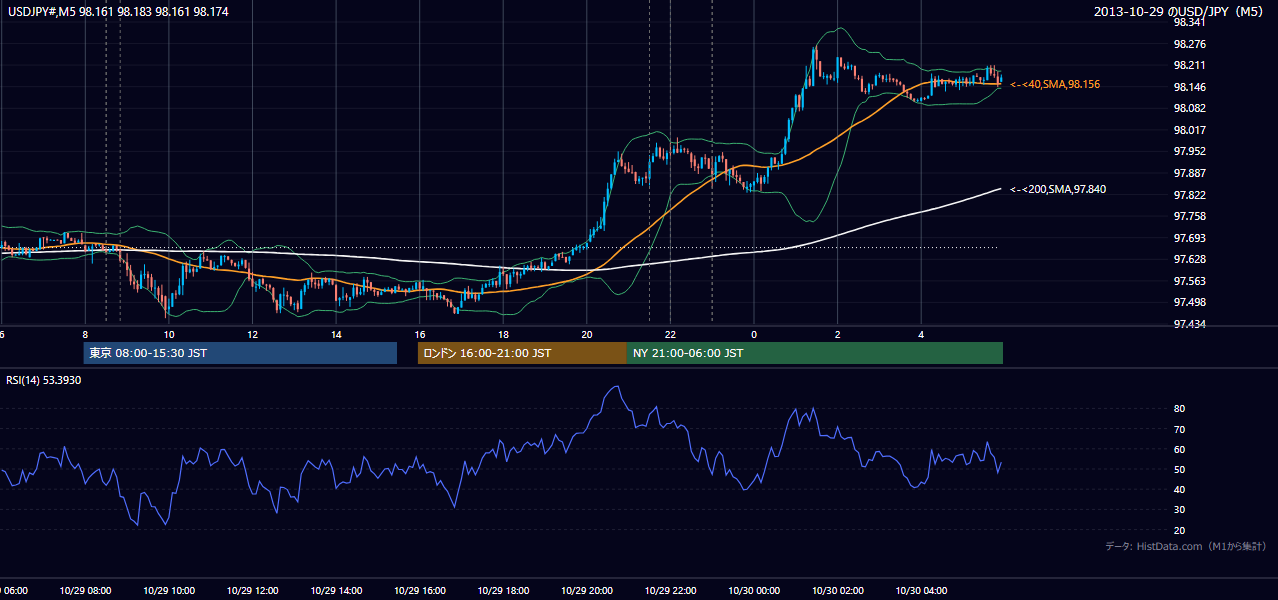Click the 10/30 04:00 date axis label
Viewport: 1278px width, 600px height.
click(x=921, y=591)
